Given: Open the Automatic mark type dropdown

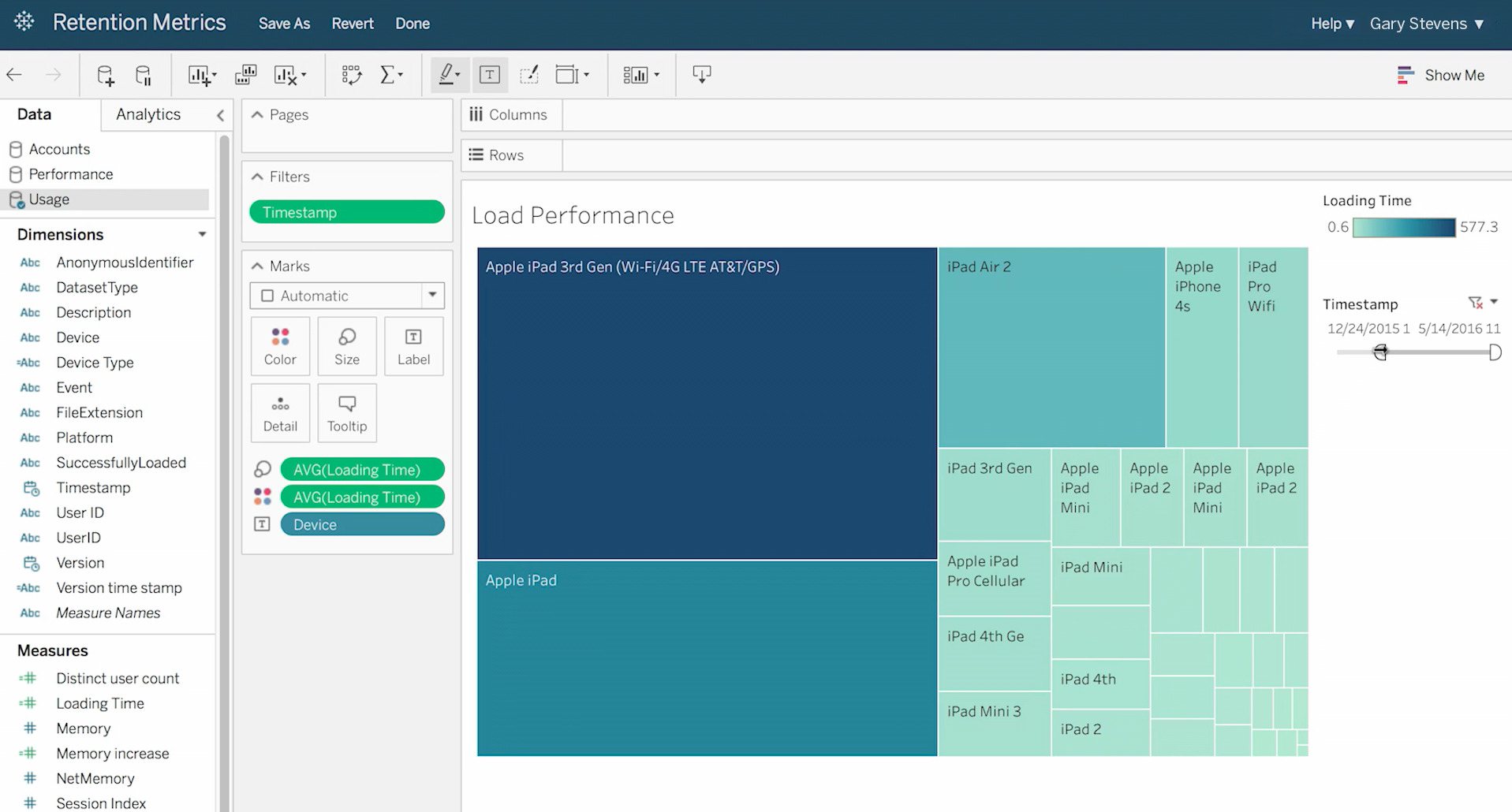Looking at the screenshot, I should click(x=347, y=296).
